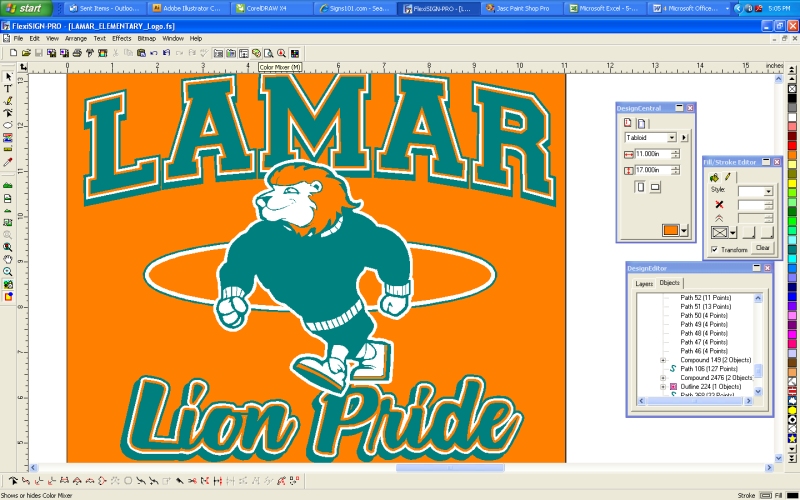Open the Text menu

99,38
